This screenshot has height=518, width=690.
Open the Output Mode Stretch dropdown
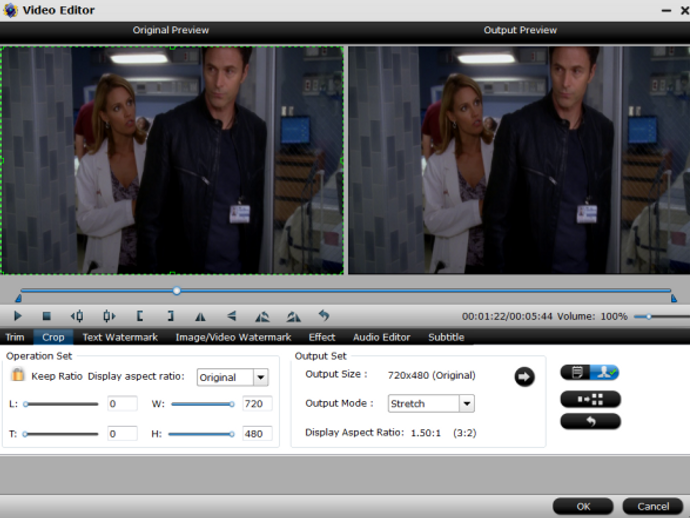(466, 404)
